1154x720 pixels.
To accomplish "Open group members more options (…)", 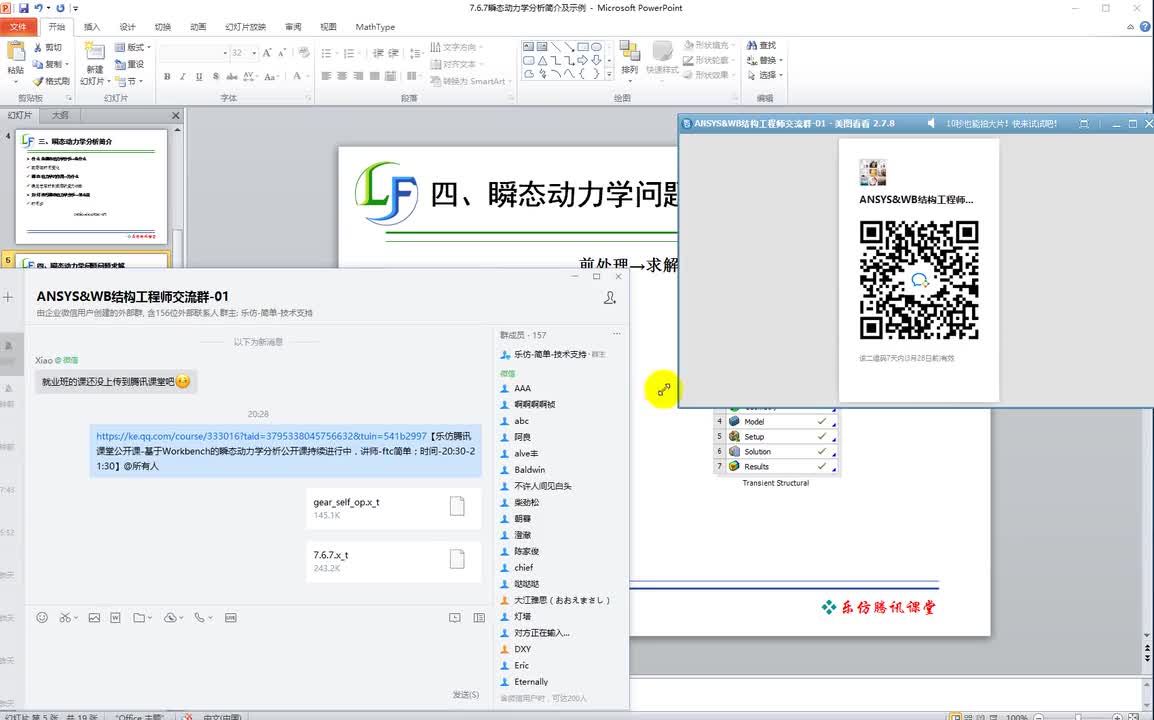I will [617, 334].
